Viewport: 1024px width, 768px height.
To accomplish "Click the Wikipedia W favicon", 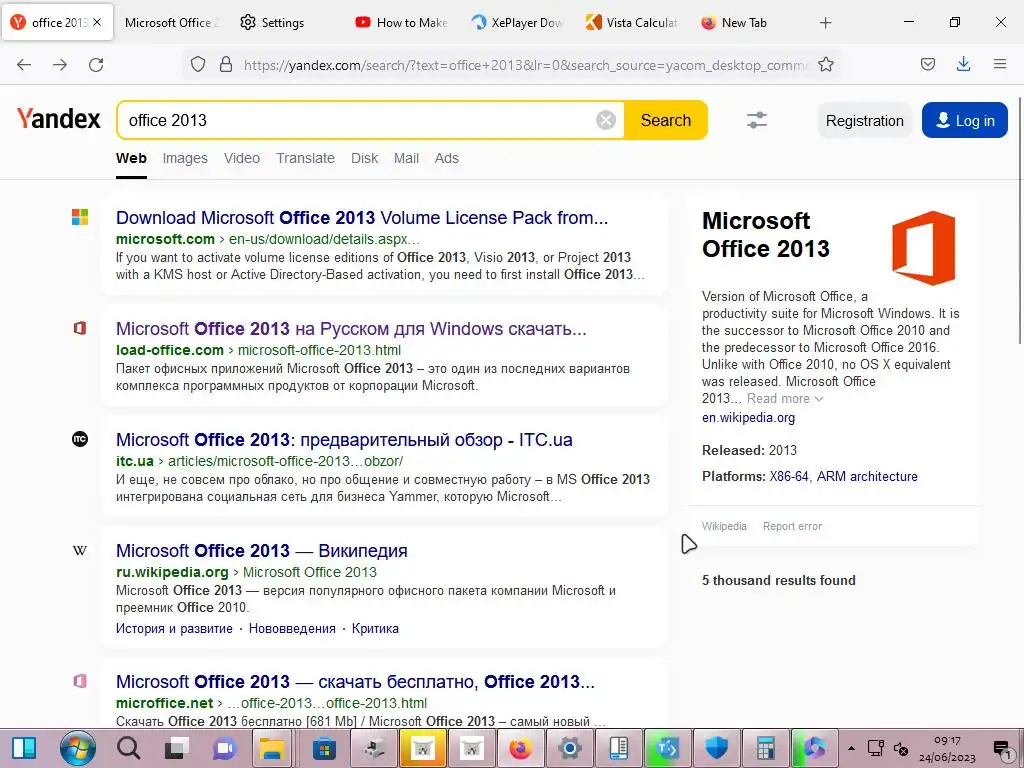I will click(80, 551).
